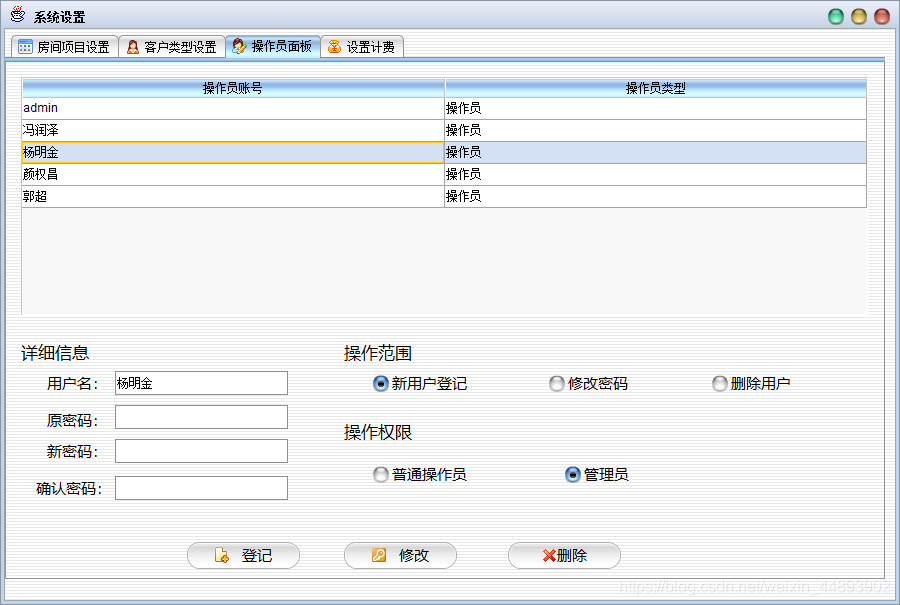900x605 pixels.
Task: Choose the 修改密码 radio option
Action: [588, 383]
